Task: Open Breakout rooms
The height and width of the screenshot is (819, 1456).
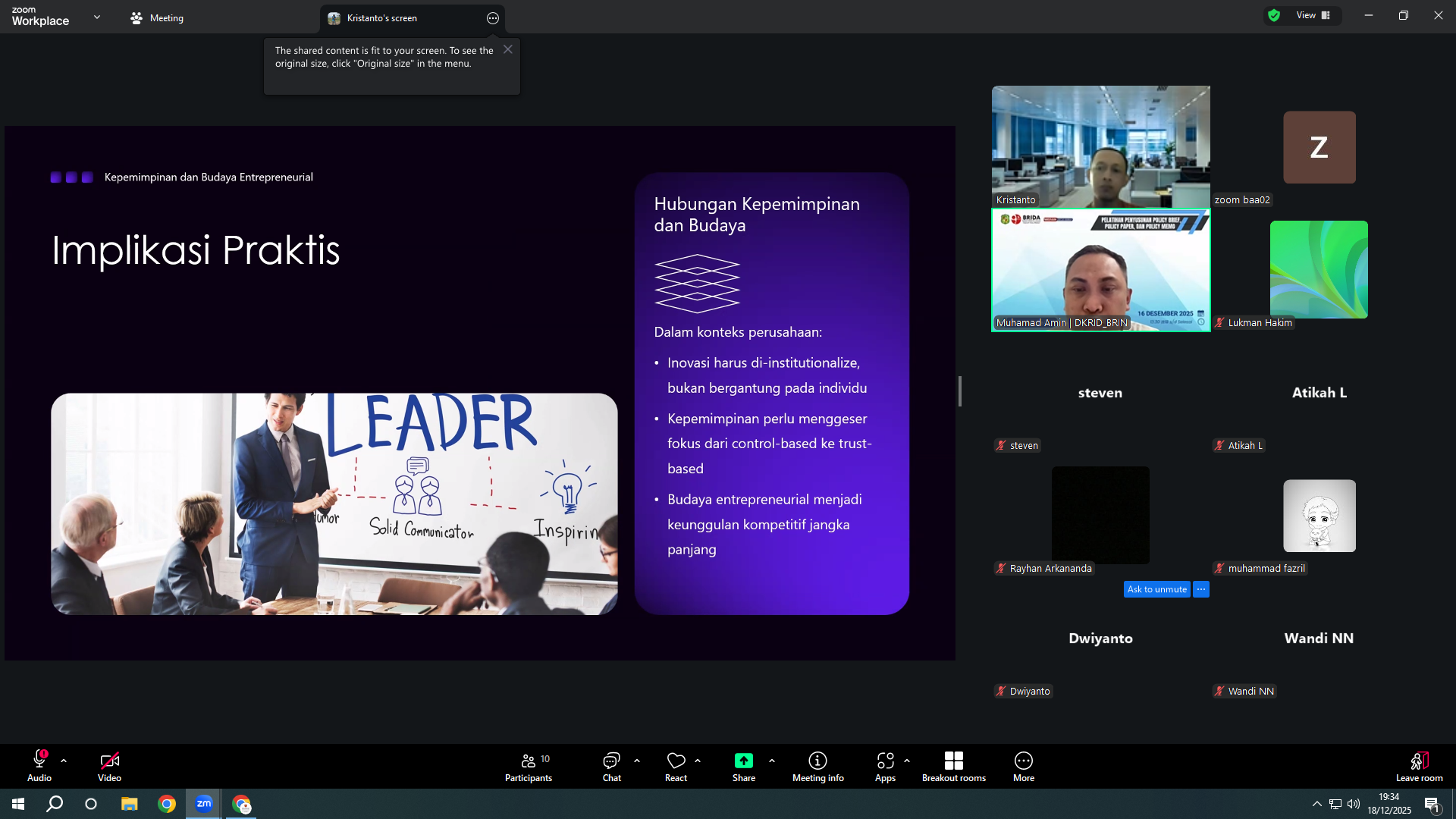Action: (x=954, y=766)
